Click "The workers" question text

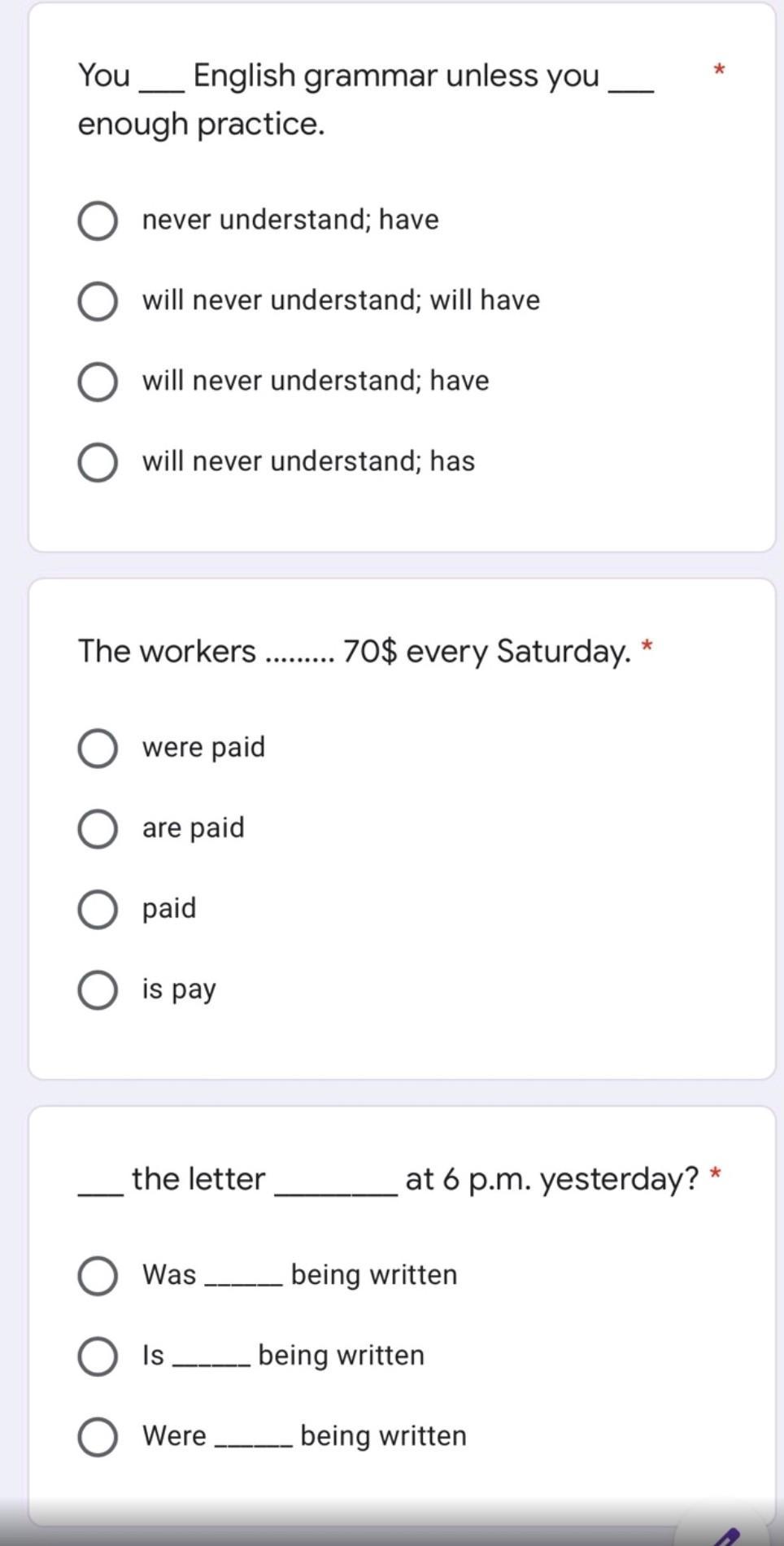point(355,651)
